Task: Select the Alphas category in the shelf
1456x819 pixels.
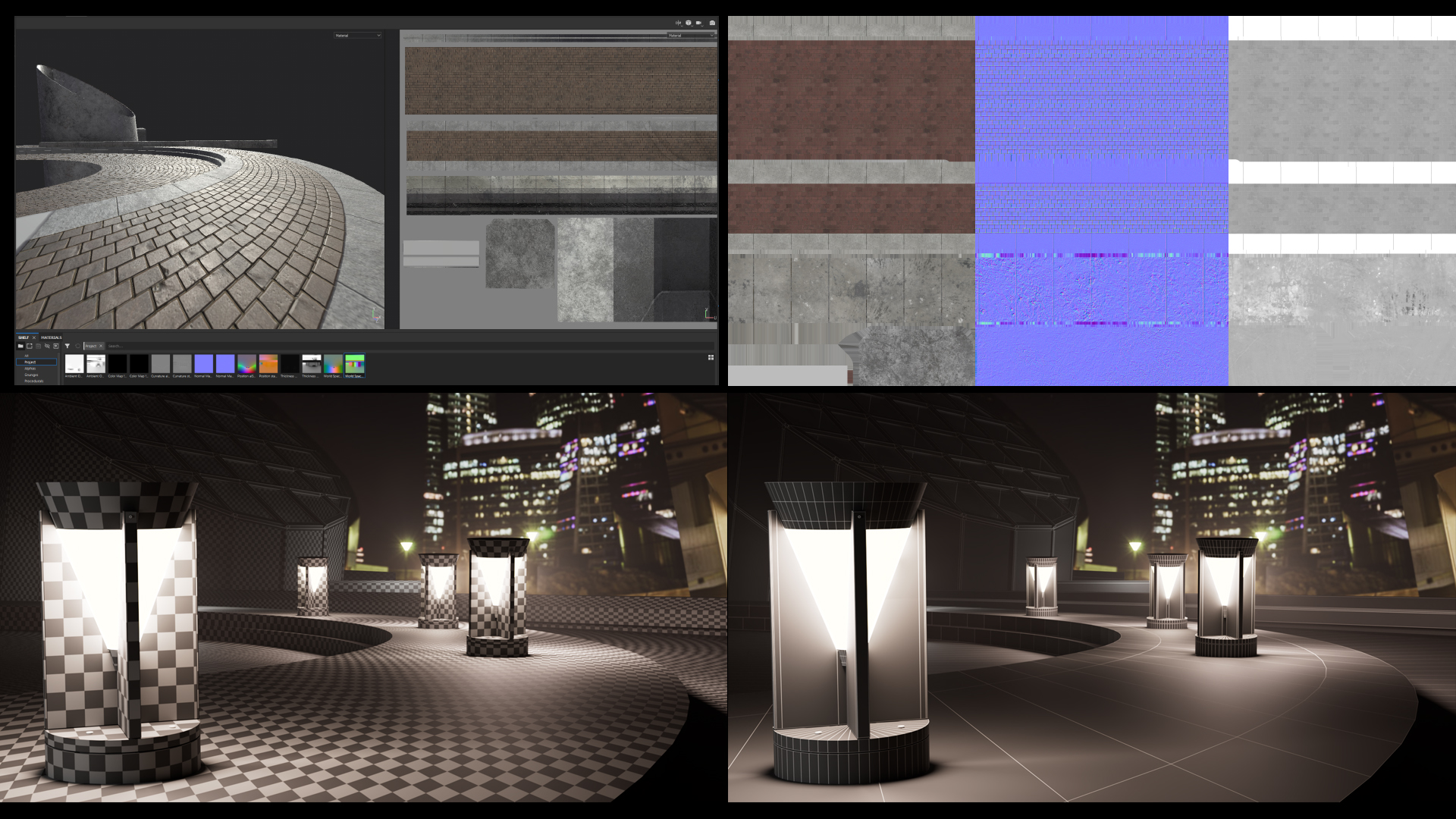Action: pyautogui.click(x=30, y=369)
